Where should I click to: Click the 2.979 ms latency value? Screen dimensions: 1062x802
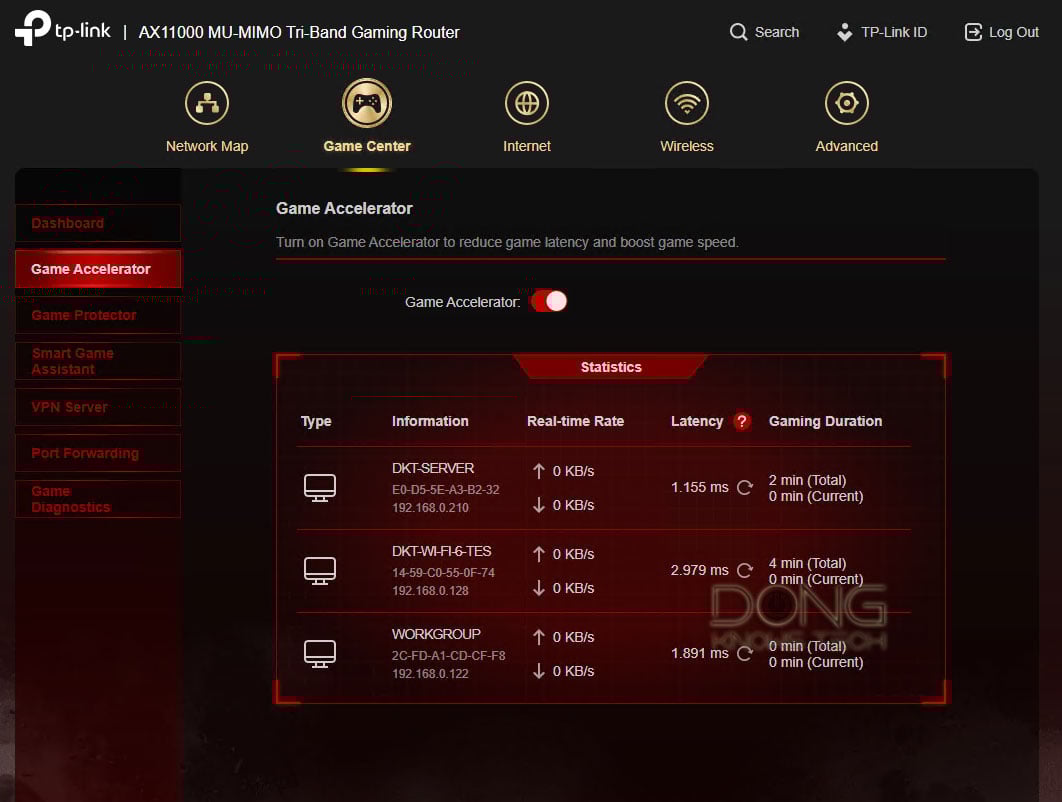700,570
